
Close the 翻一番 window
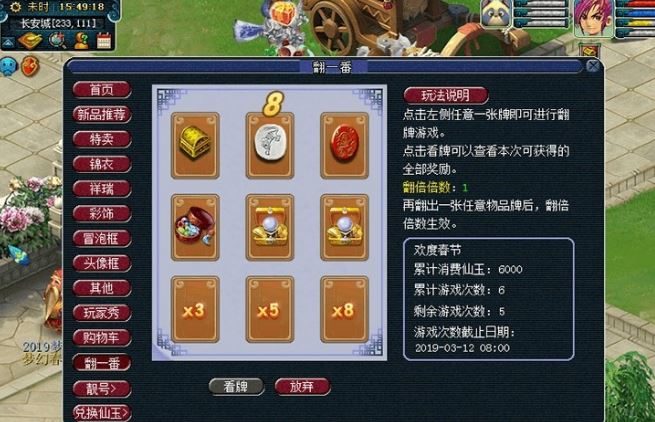coord(593,66)
